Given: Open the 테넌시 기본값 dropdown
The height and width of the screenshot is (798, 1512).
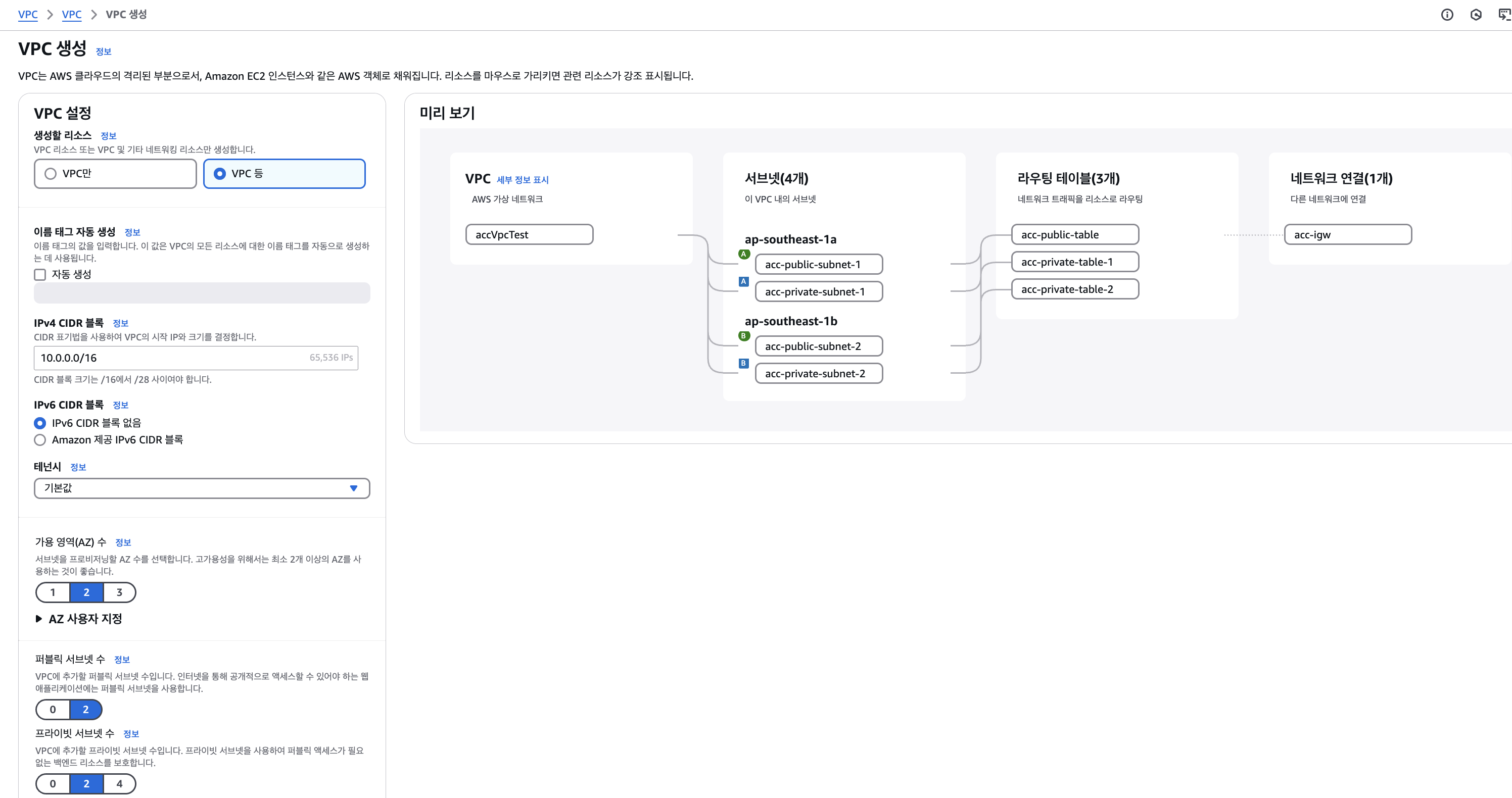Looking at the screenshot, I should (x=201, y=488).
